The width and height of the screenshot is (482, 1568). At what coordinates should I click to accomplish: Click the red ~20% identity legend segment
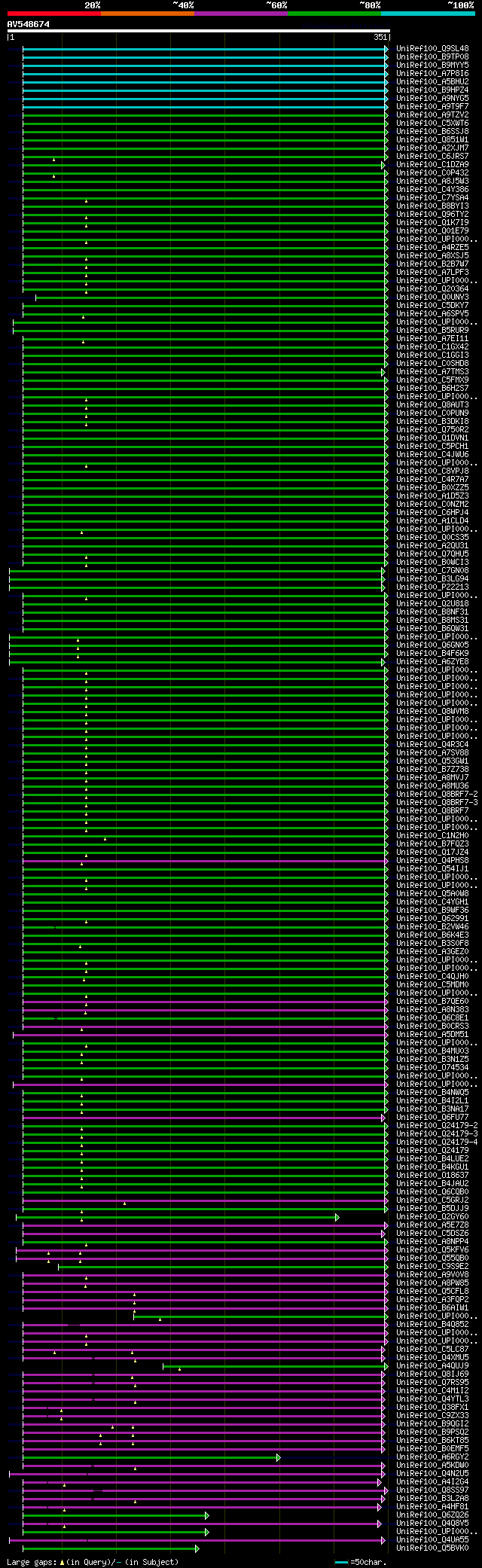click(x=54, y=14)
